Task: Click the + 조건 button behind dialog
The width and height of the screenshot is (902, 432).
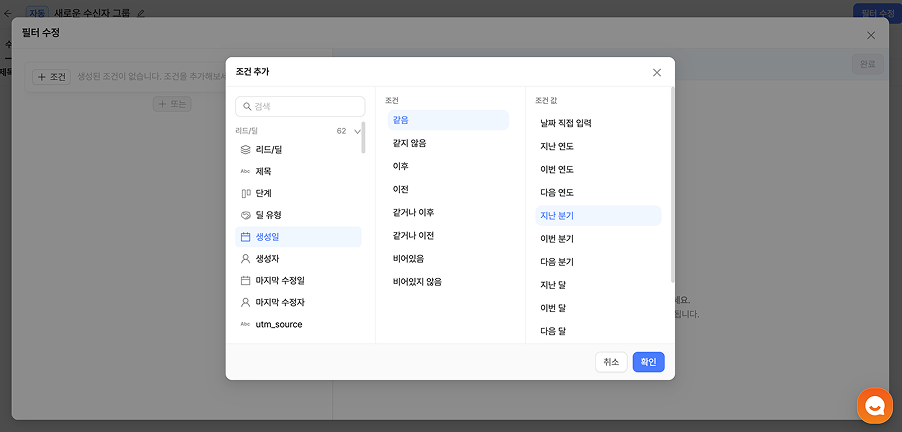Action: 51,77
